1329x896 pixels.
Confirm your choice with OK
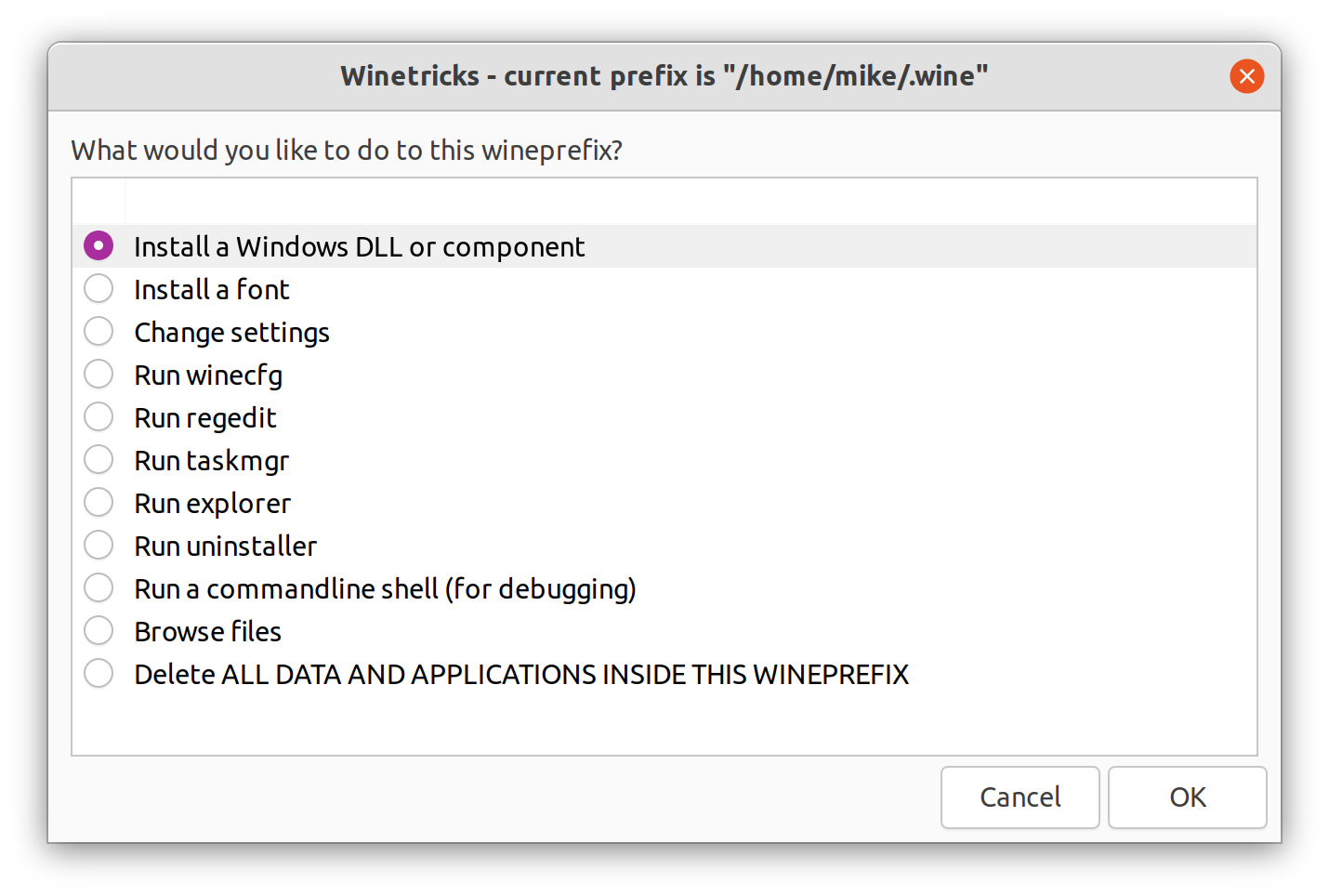click(1187, 797)
